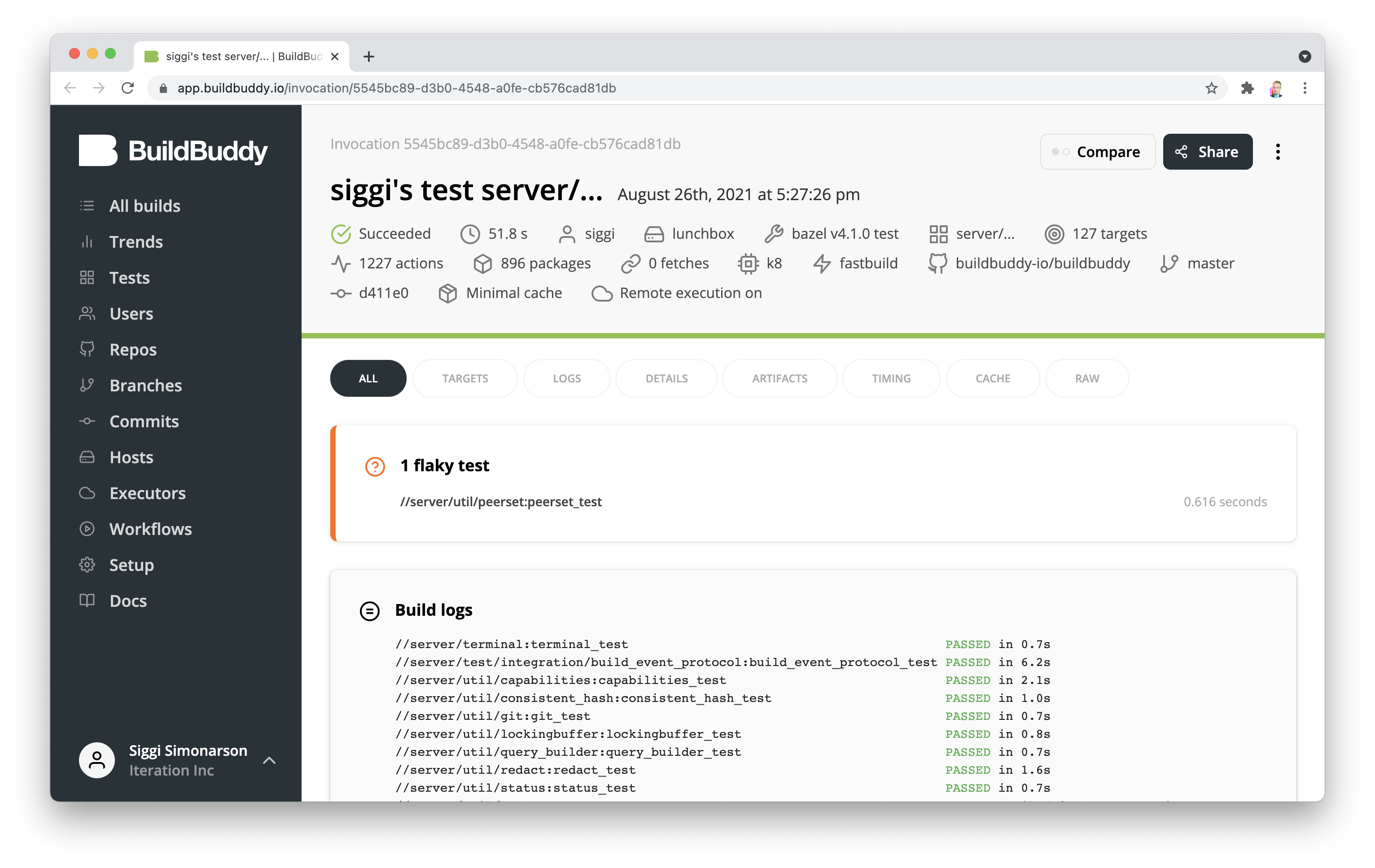Image resolution: width=1375 pixels, height=868 pixels.
Task: Open the //server/util/peerset:peerset_test flaky test
Action: (501, 501)
